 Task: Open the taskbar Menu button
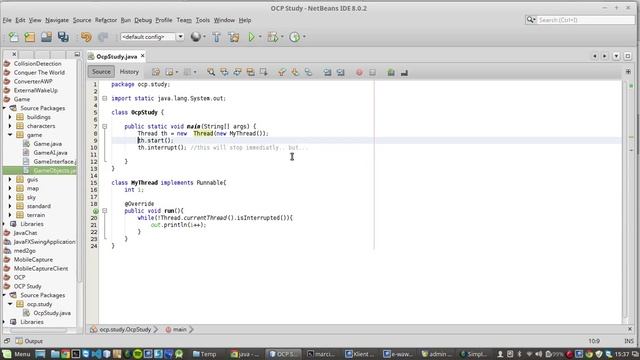16,354
